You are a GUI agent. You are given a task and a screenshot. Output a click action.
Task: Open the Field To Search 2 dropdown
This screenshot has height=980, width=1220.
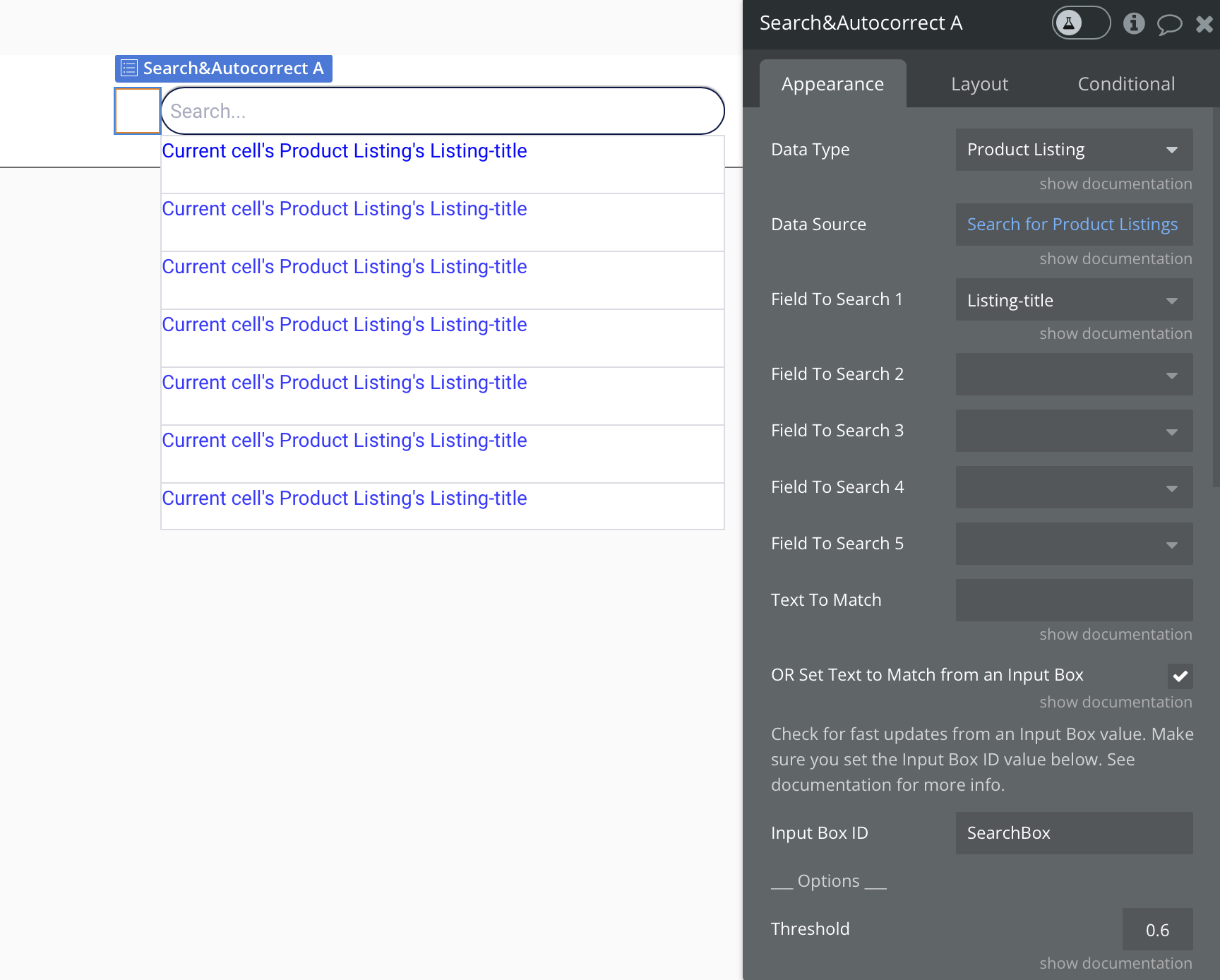click(1074, 374)
